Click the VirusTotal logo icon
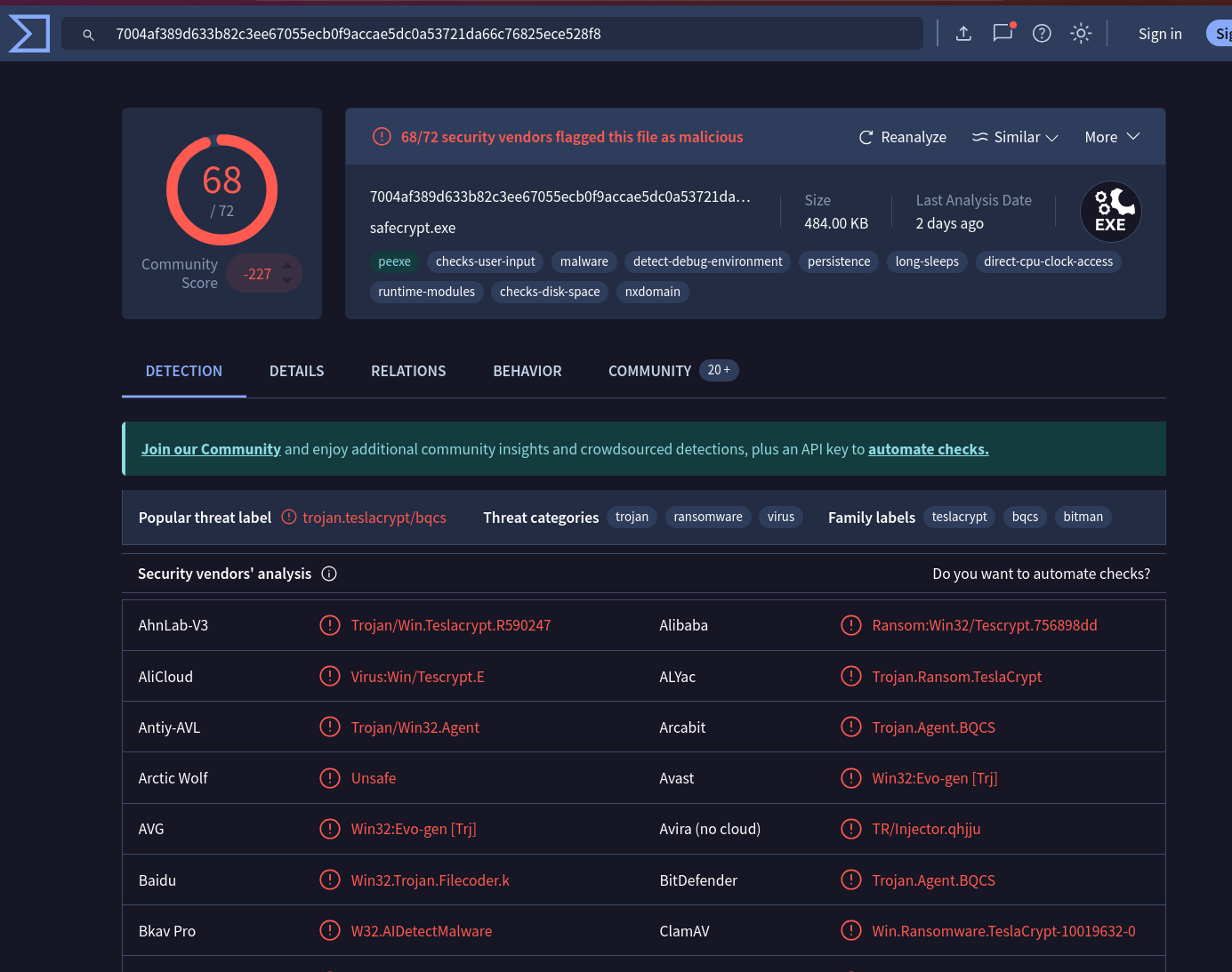This screenshot has width=1232, height=972. click(28, 34)
